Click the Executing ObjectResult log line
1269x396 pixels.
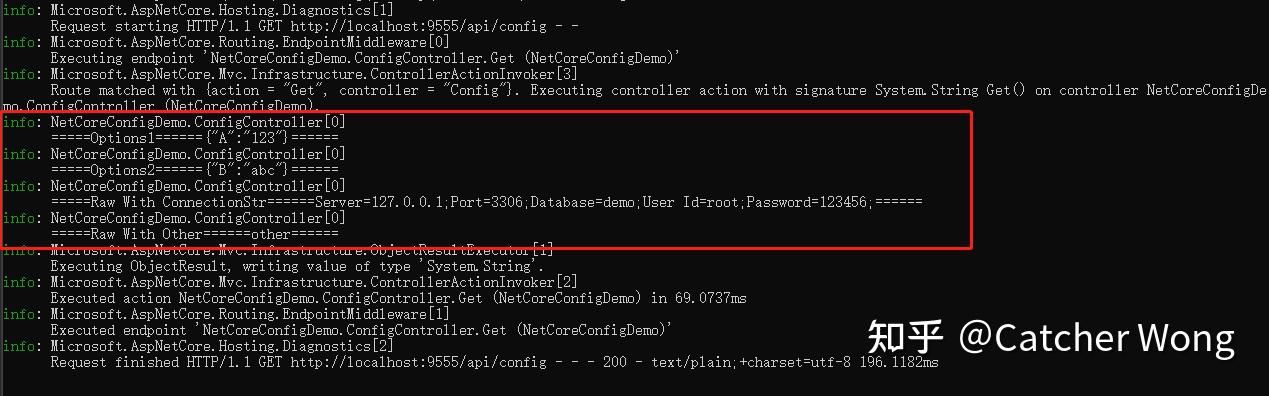pyautogui.click(x=297, y=266)
